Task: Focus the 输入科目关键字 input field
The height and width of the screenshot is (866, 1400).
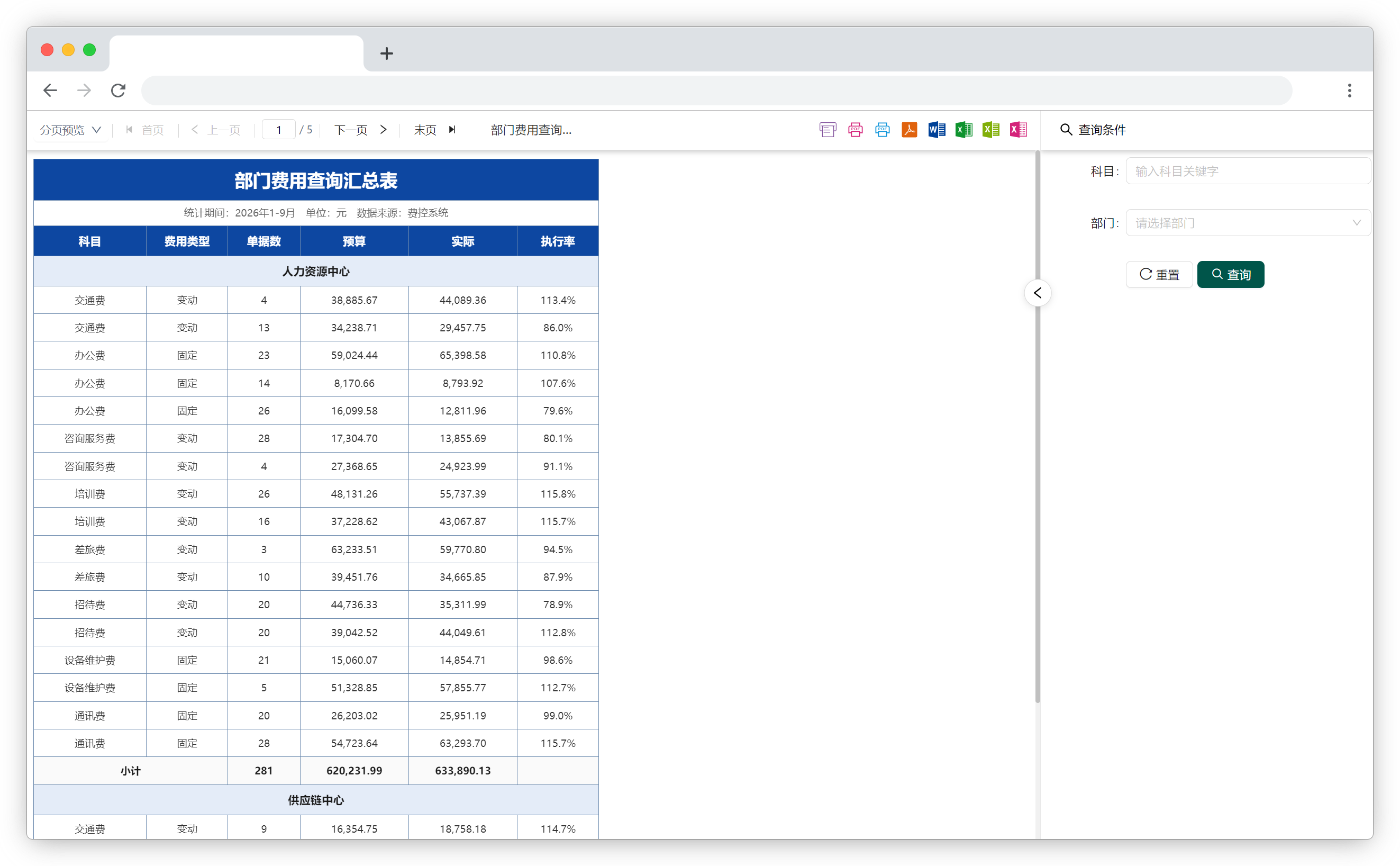Action: click(x=1247, y=172)
